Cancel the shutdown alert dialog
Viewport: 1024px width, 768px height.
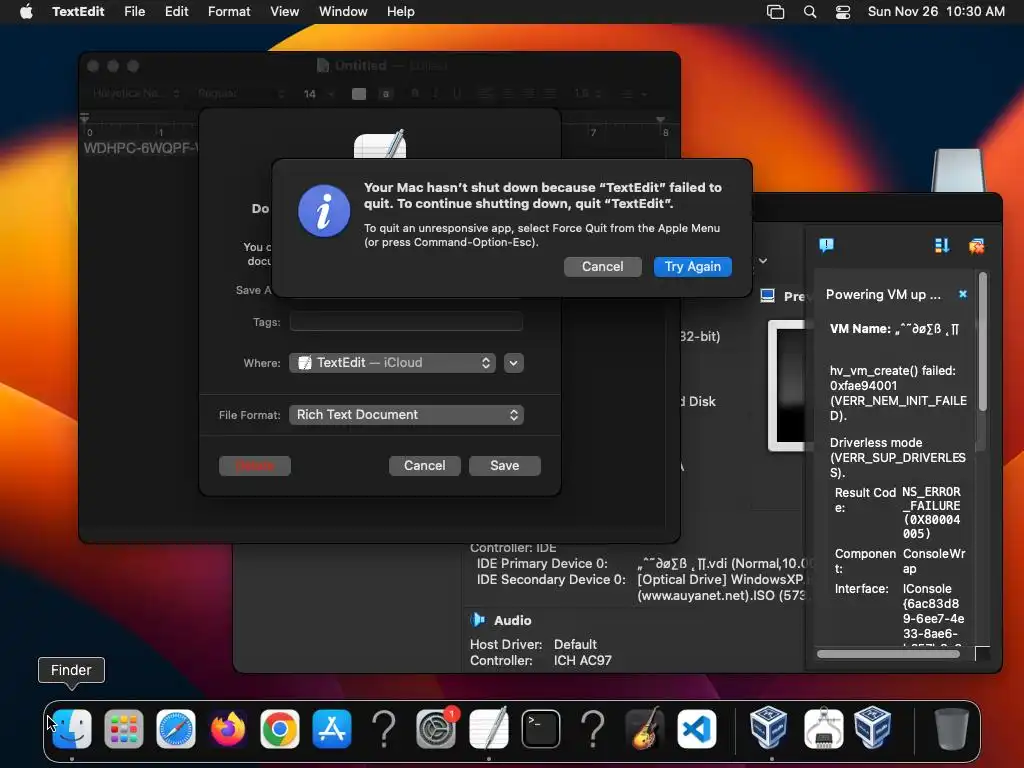(x=602, y=266)
